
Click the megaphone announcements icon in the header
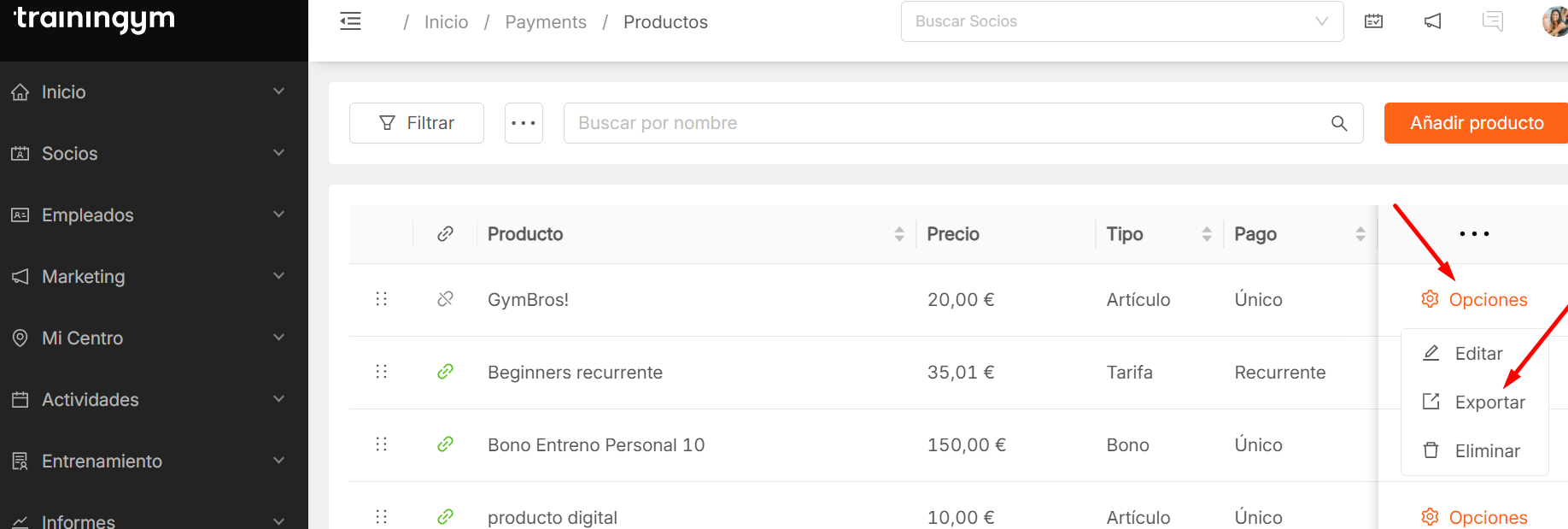(1432, 21)
